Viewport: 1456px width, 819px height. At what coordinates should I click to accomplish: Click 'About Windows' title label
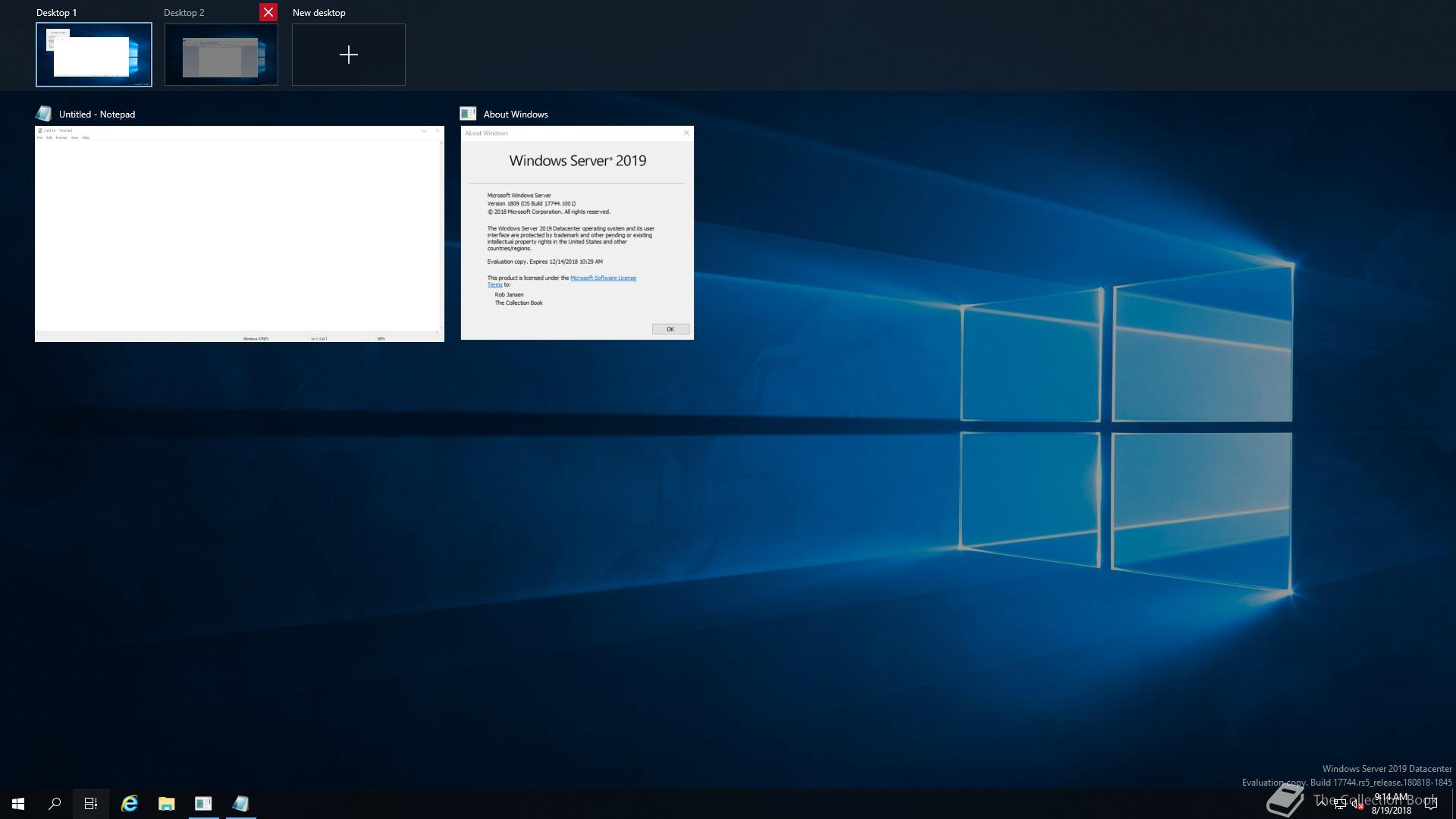[516, 115]
